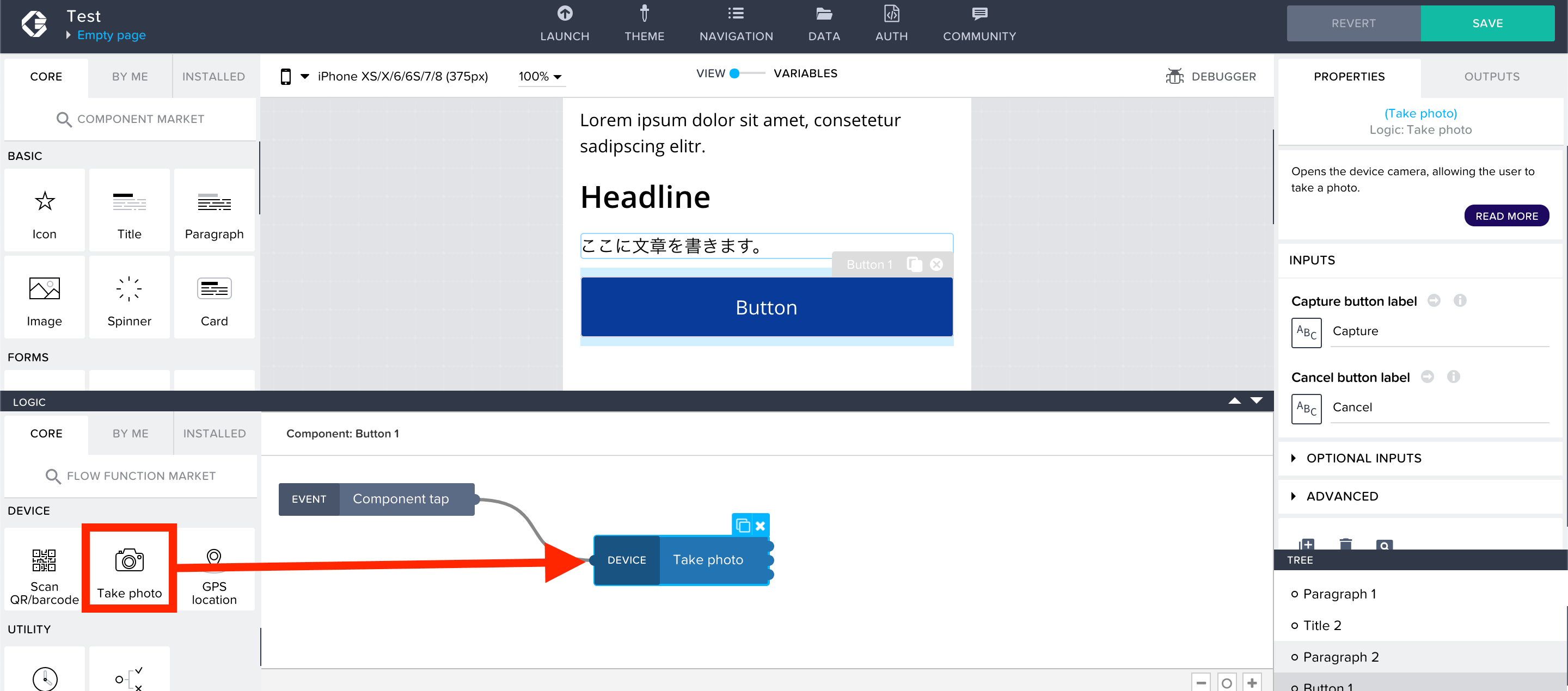1568x691 pixels.
Task: Switch to the BY ME components tab
Action: point(129,75)
